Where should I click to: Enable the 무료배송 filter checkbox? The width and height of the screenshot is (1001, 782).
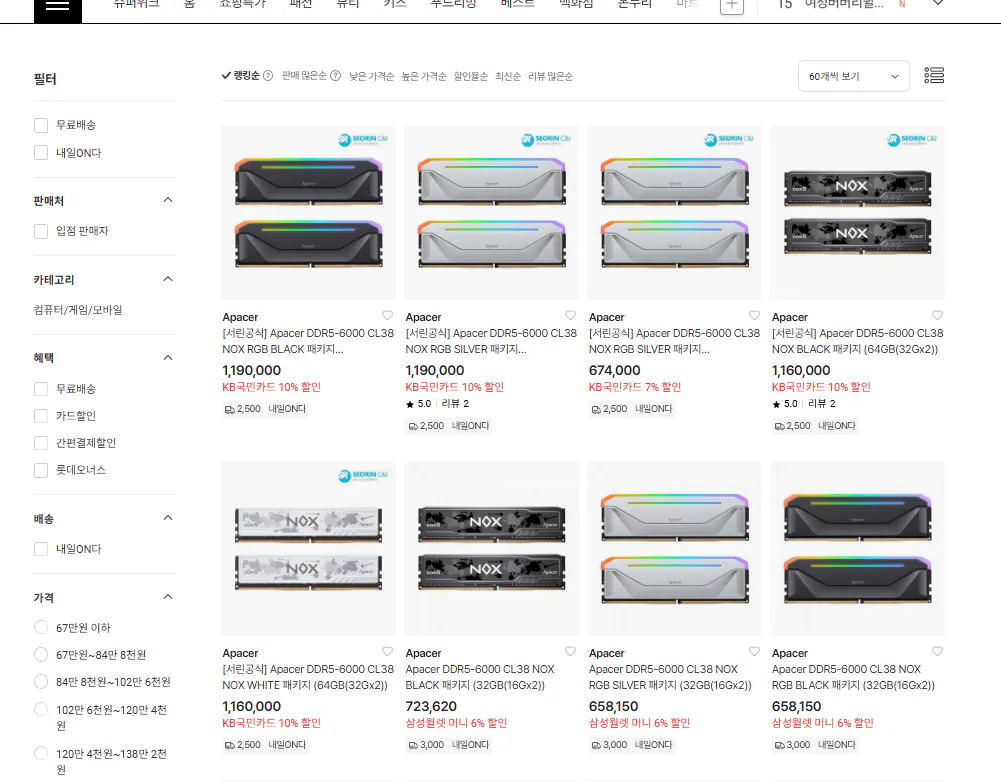(x=40, y=125)
